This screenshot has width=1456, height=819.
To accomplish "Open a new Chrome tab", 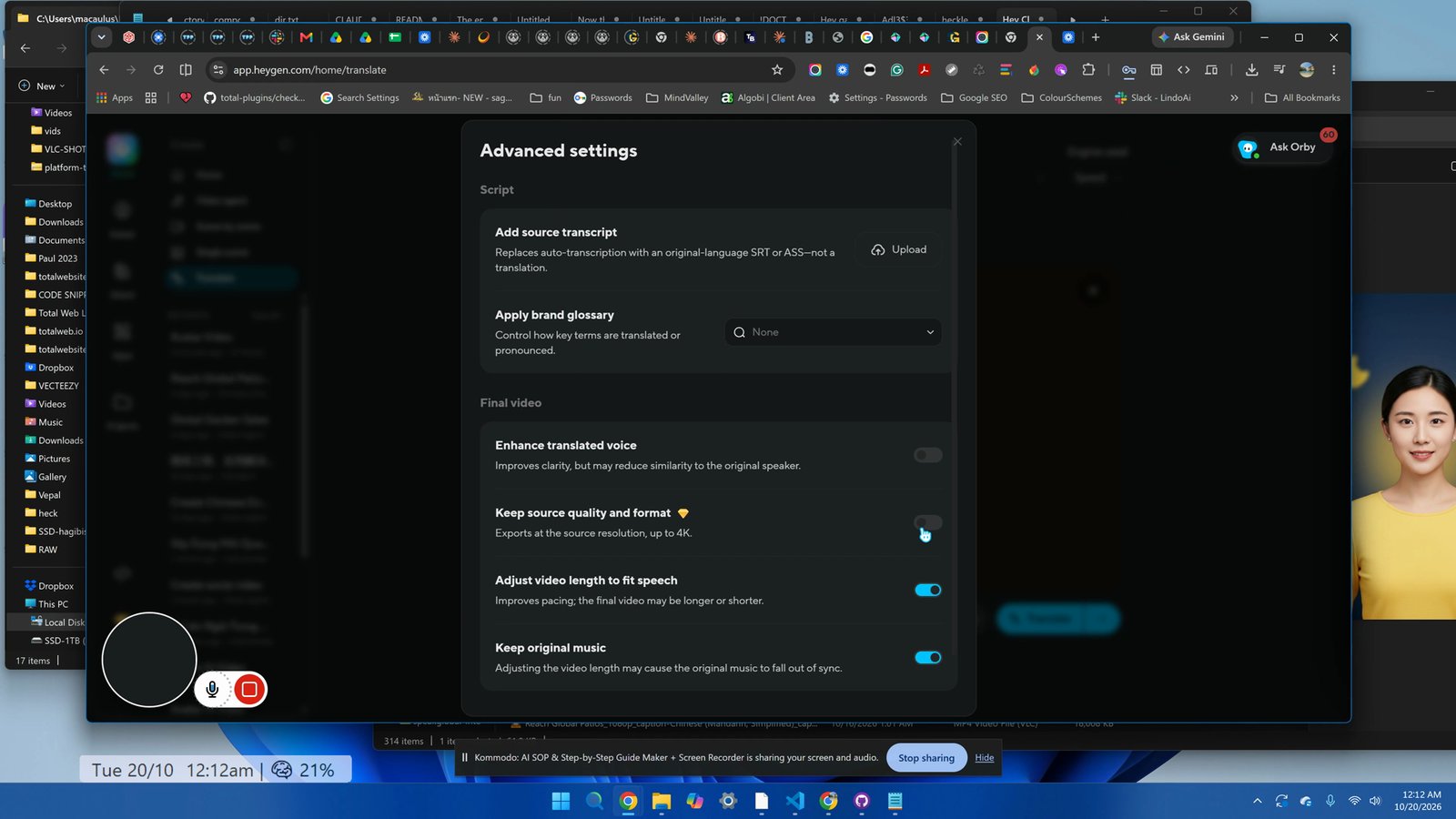I will point(1096,37).
